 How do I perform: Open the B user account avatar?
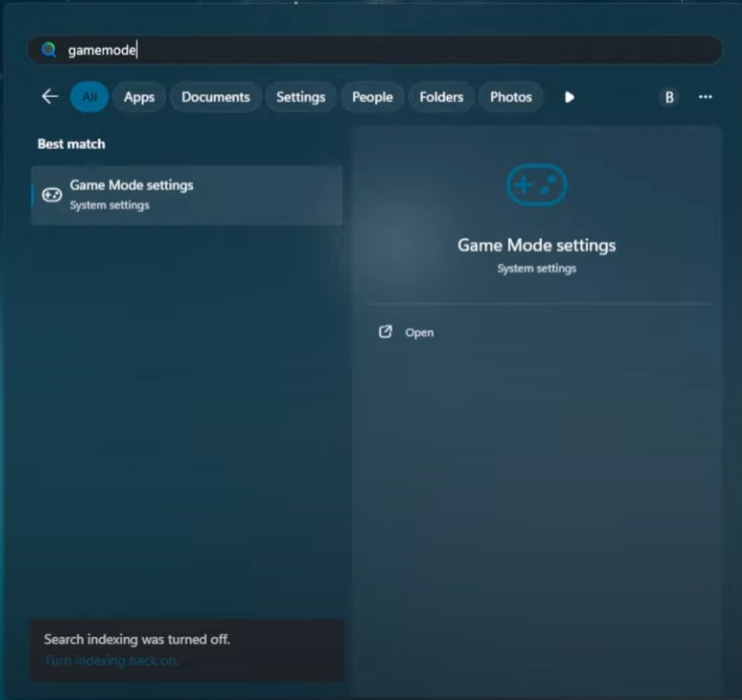669,97
